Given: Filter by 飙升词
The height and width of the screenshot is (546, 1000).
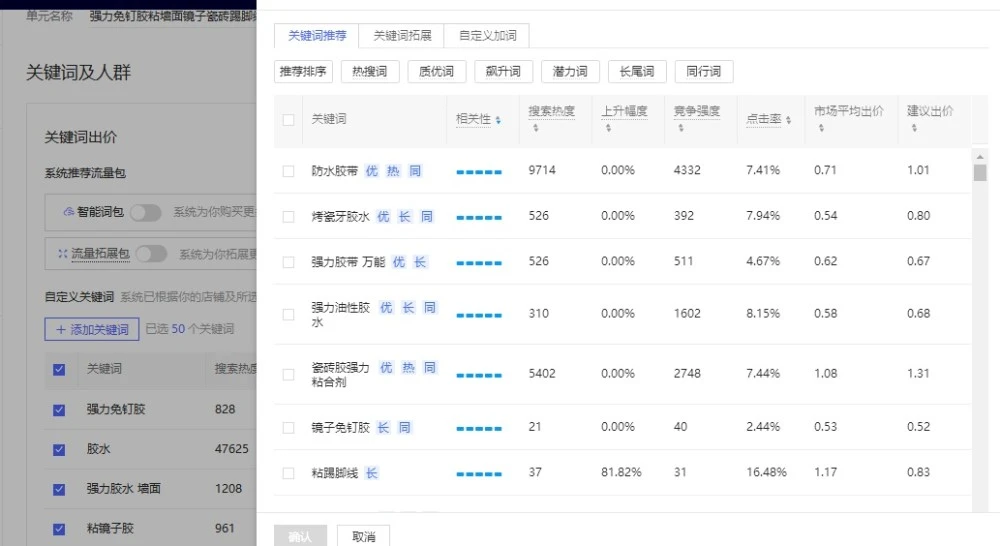Looking at the screenshot, I should pos(504,71).
